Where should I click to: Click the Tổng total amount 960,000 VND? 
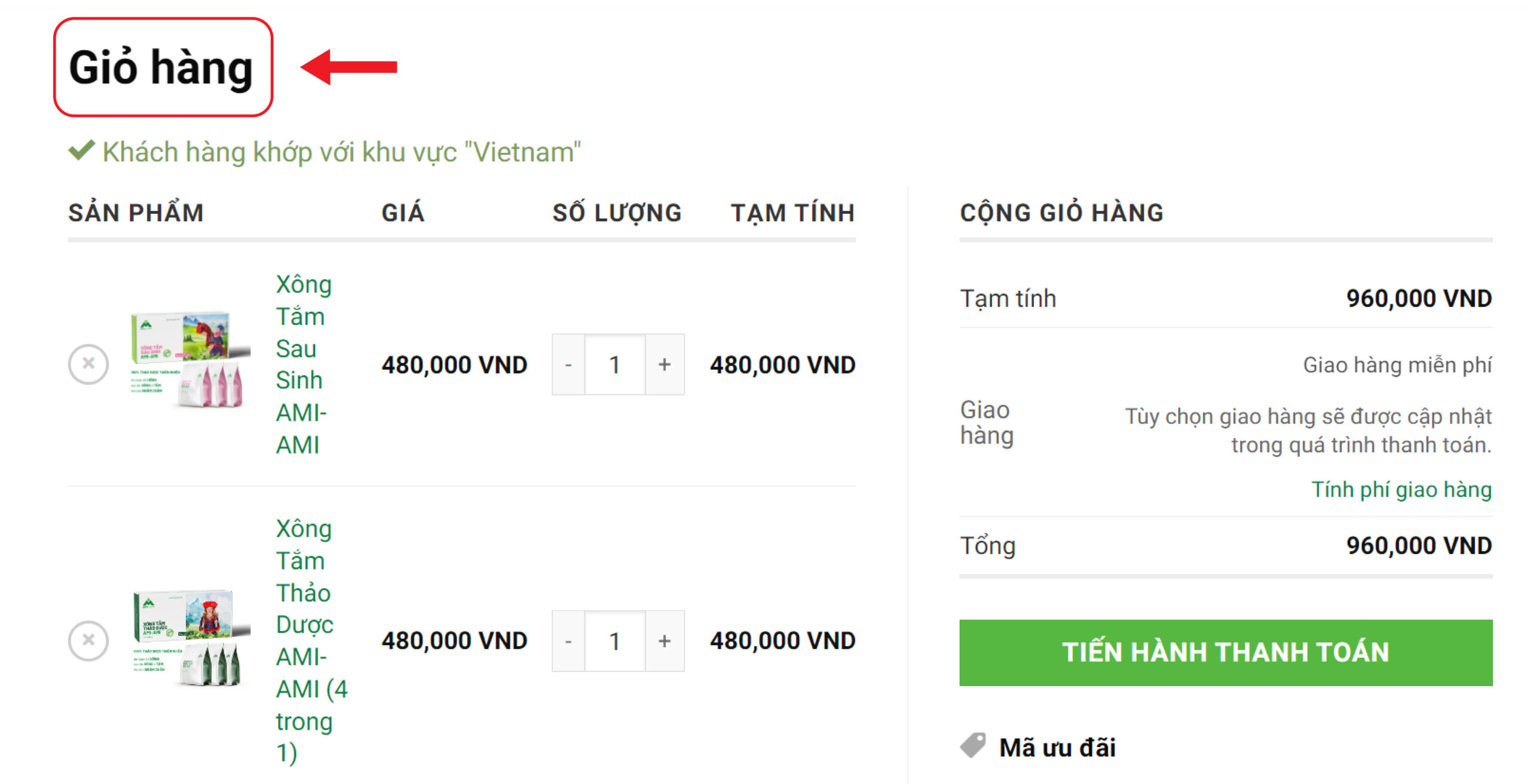(1419, 546)
